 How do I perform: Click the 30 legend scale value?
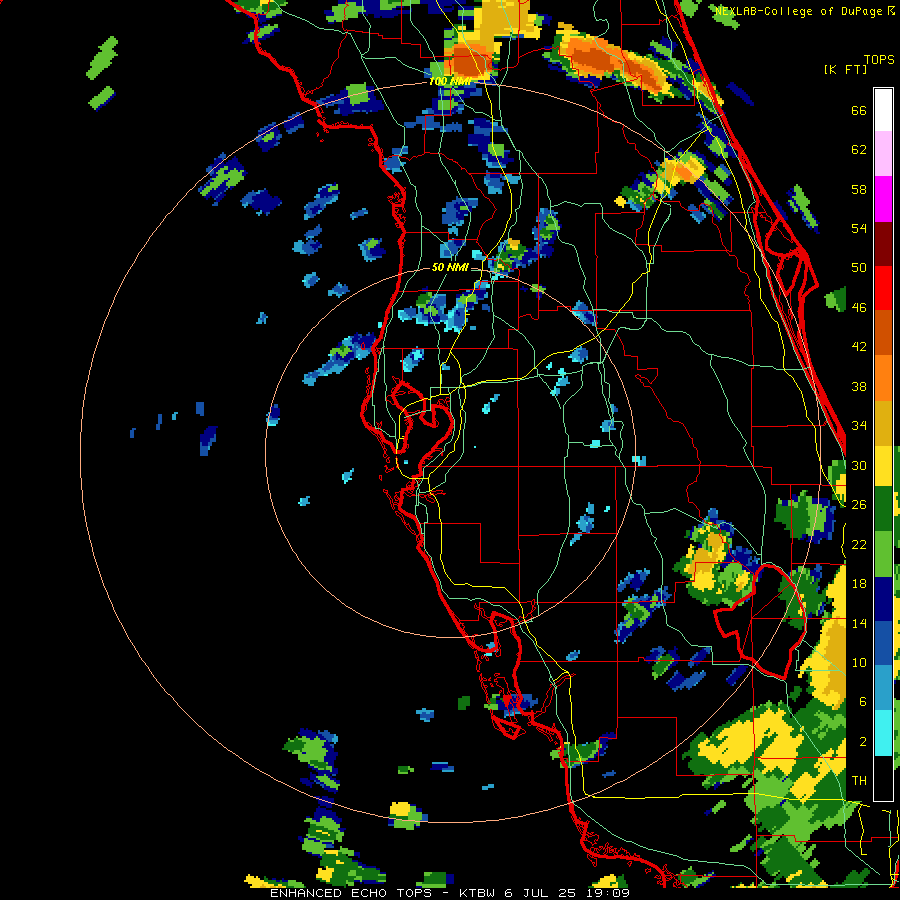(x=859, y=465)
